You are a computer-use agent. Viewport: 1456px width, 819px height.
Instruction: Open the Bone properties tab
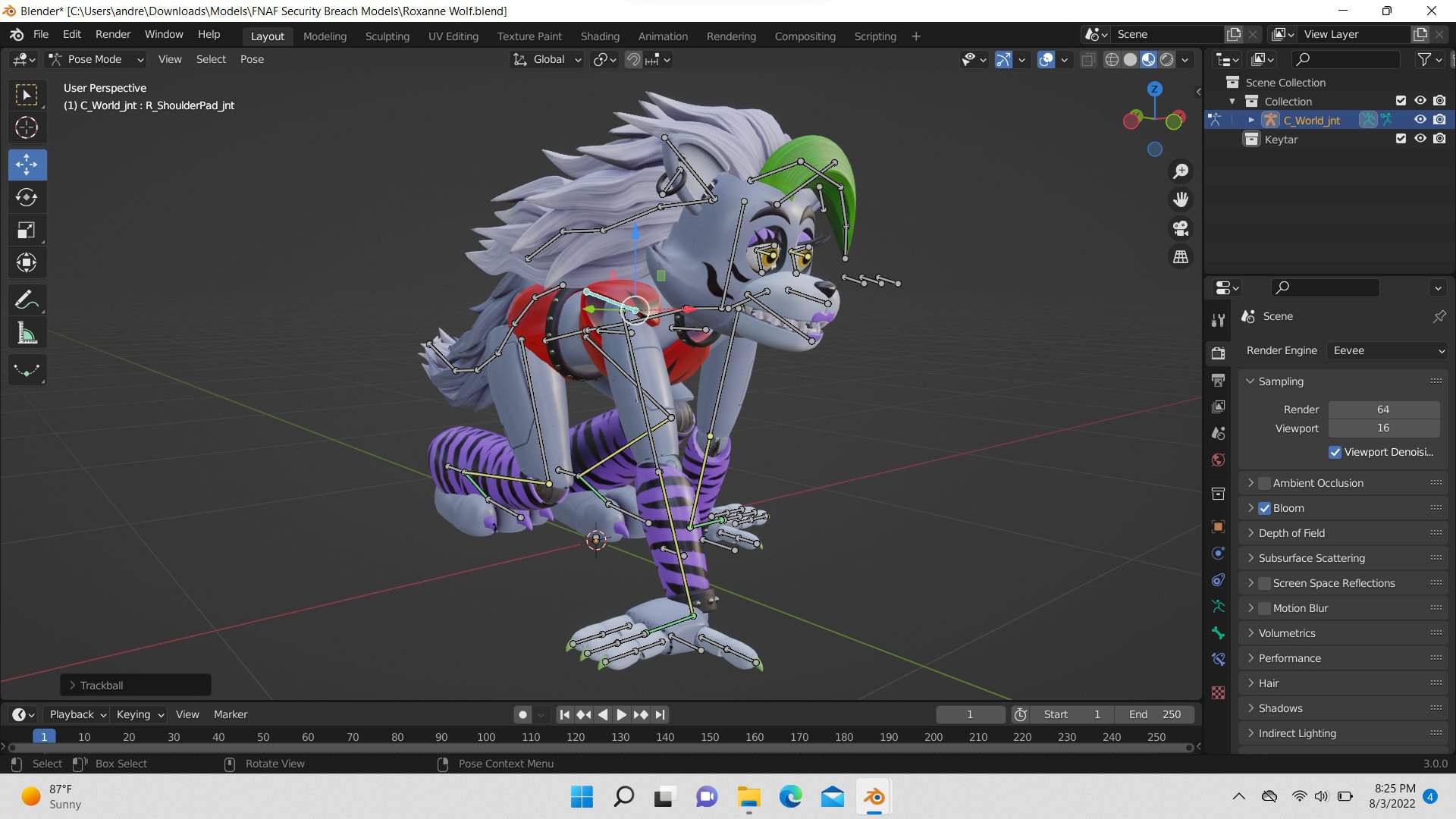pyautogui.click(x=1219, y=632)
